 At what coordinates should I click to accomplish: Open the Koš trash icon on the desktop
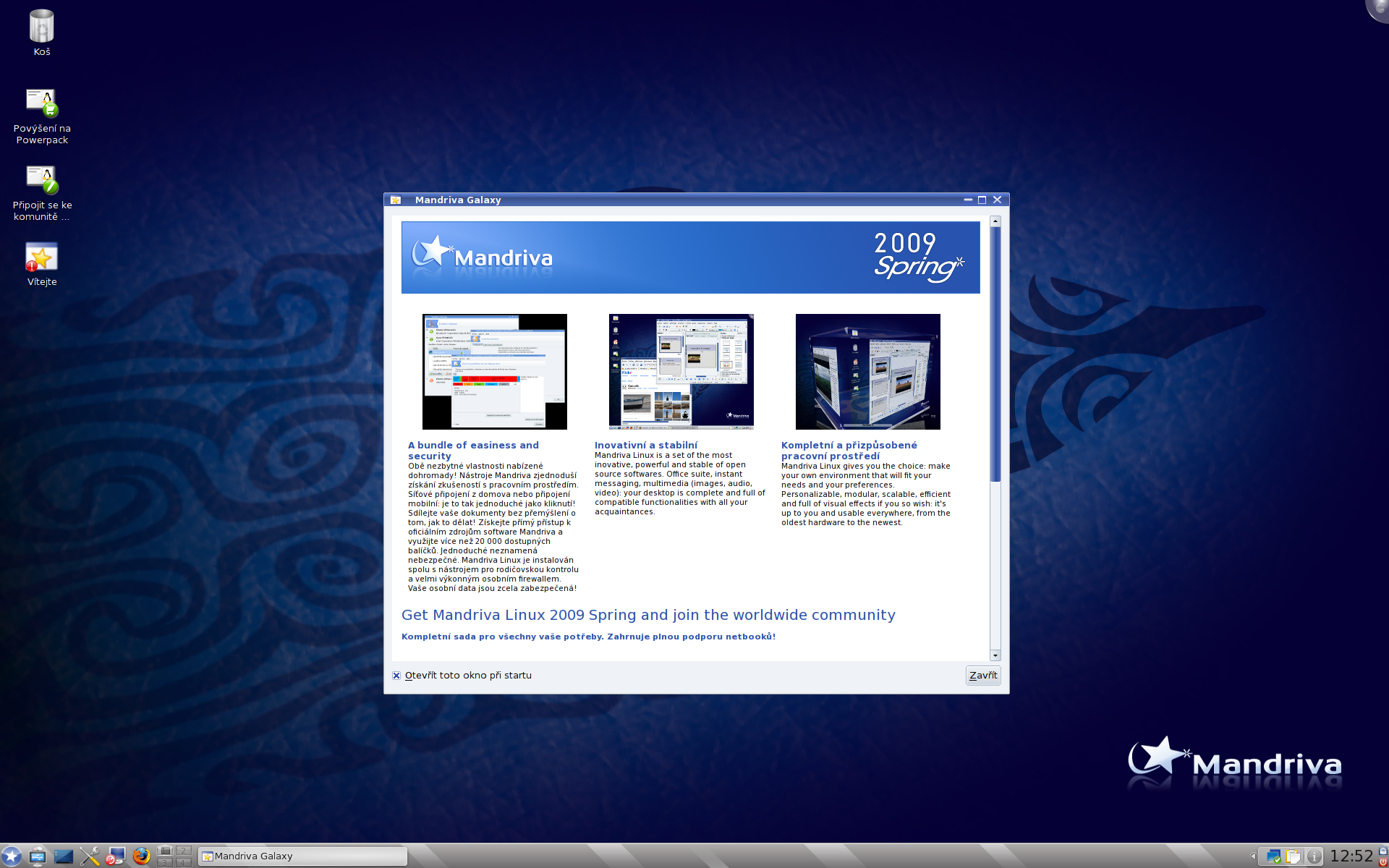(42, 33)
